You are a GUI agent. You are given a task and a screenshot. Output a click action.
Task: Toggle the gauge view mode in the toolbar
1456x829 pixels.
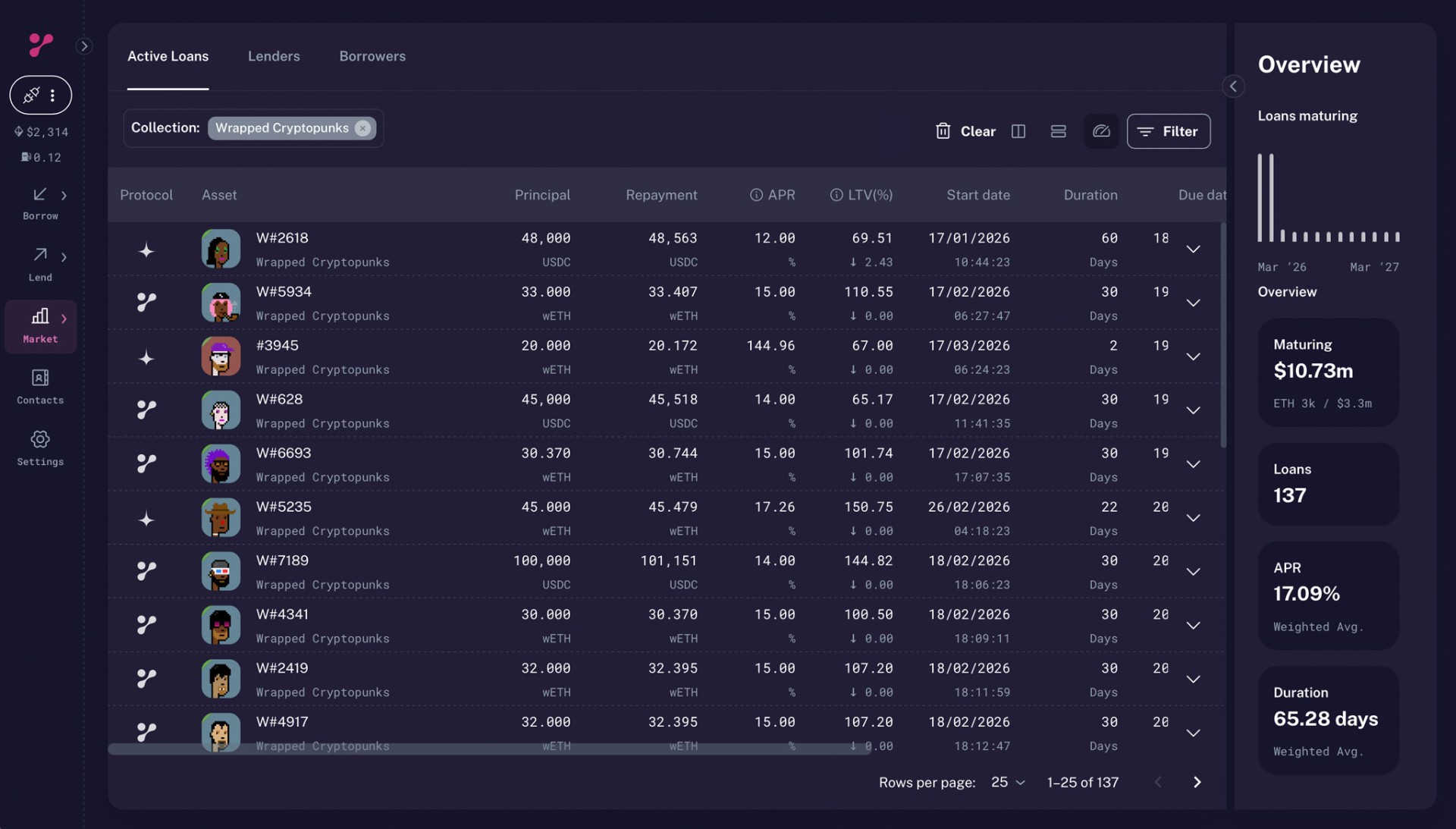coord(1101,130)
